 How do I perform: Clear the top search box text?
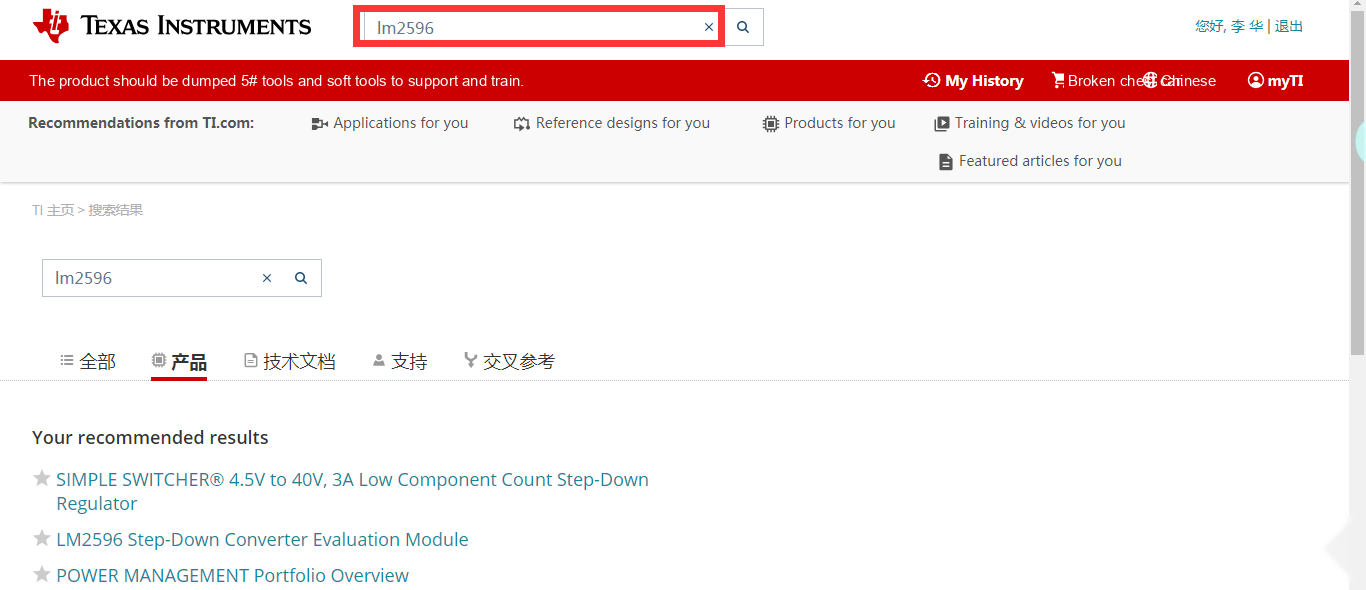(x=709, y=27)
